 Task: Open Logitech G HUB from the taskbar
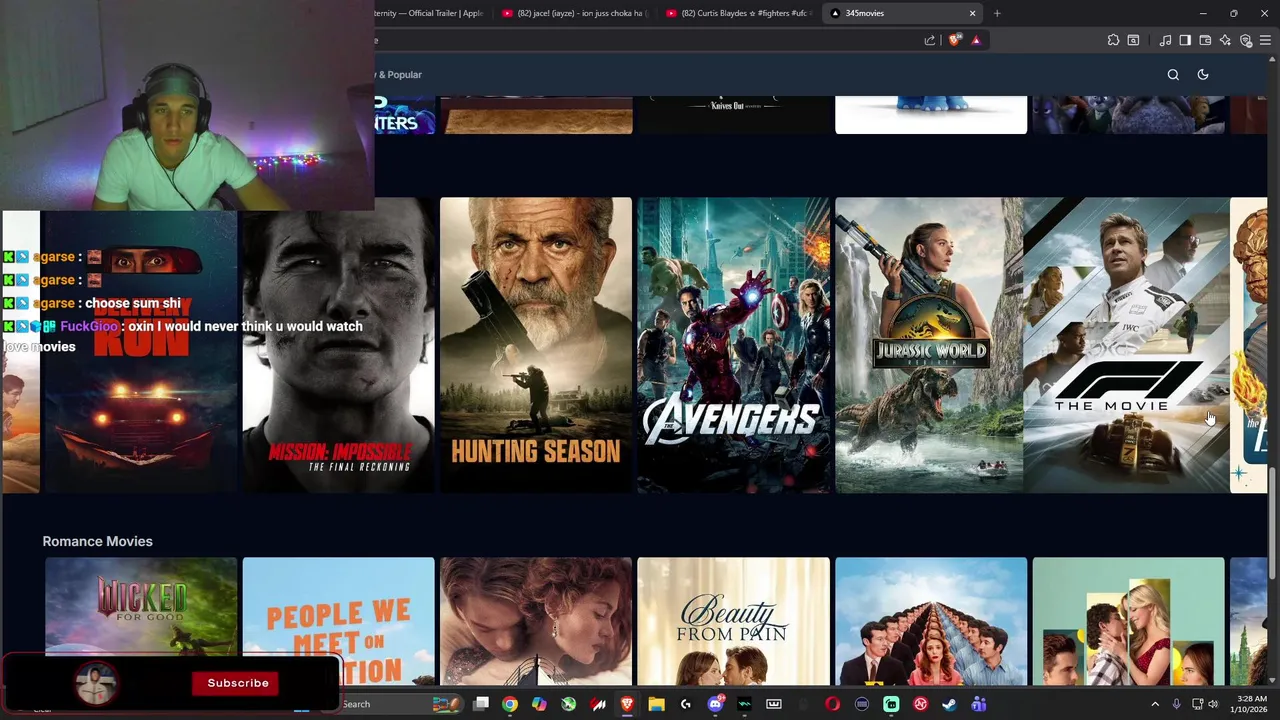click(686, 704)
